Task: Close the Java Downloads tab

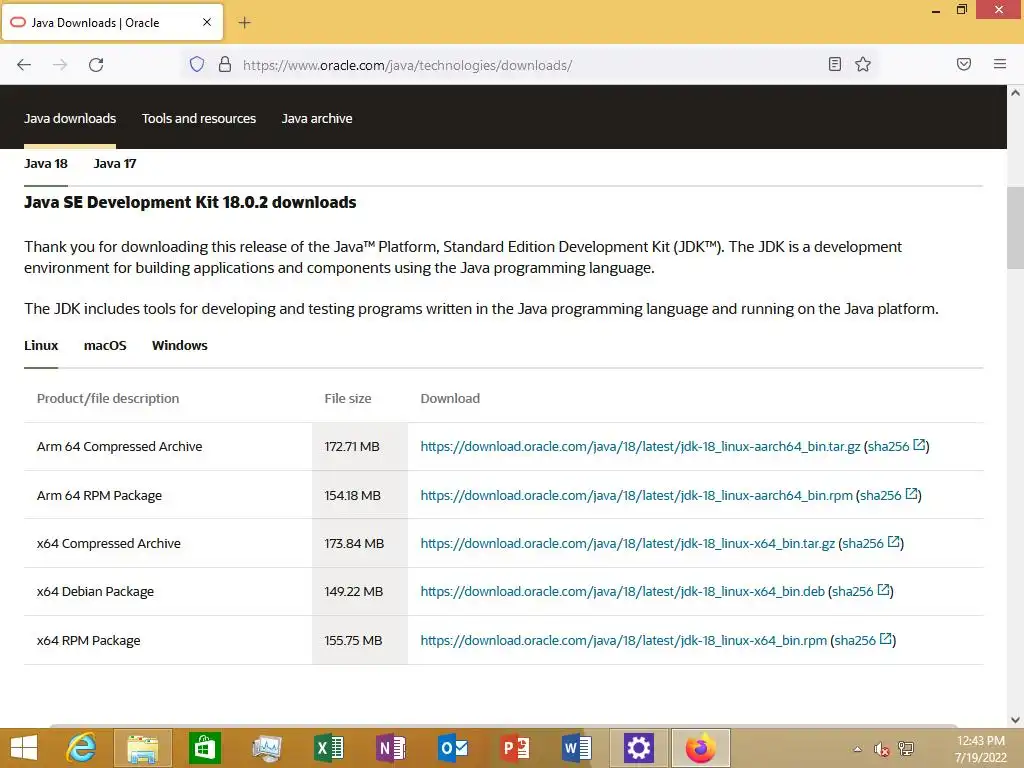Action: pyautogui.click(x=207, y=22)
